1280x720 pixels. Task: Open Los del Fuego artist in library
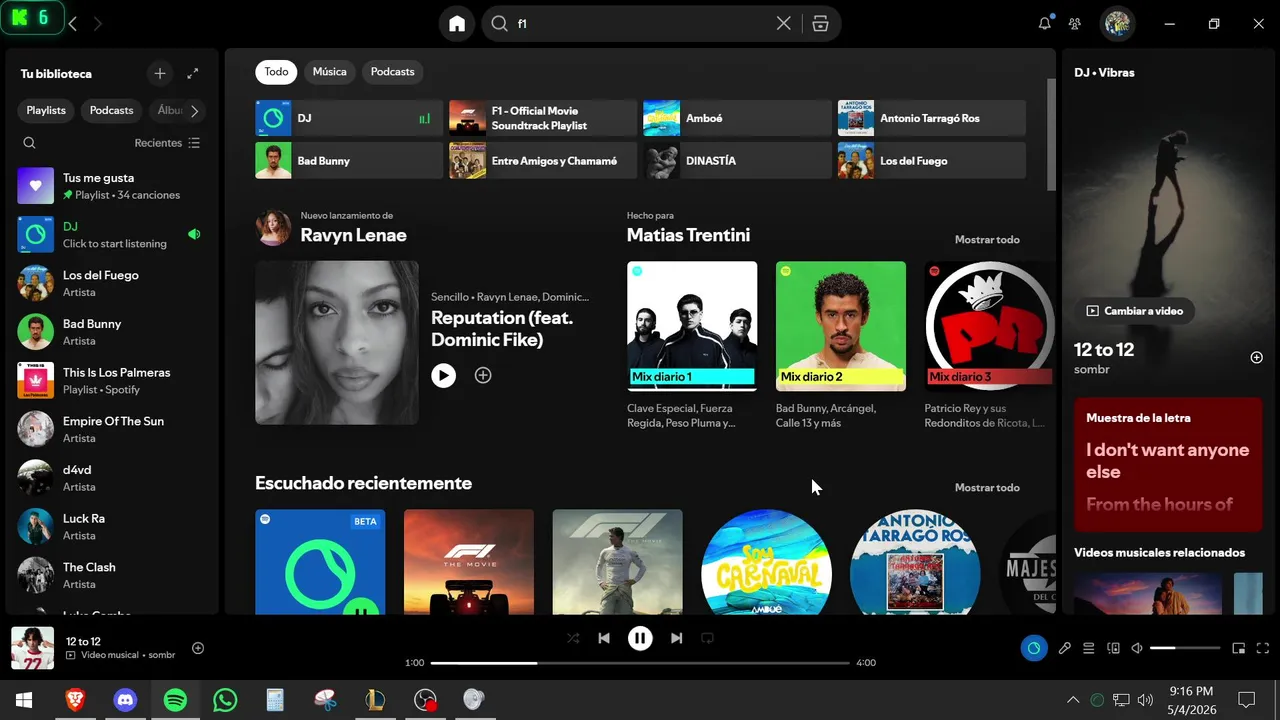[x=110, y=283]
